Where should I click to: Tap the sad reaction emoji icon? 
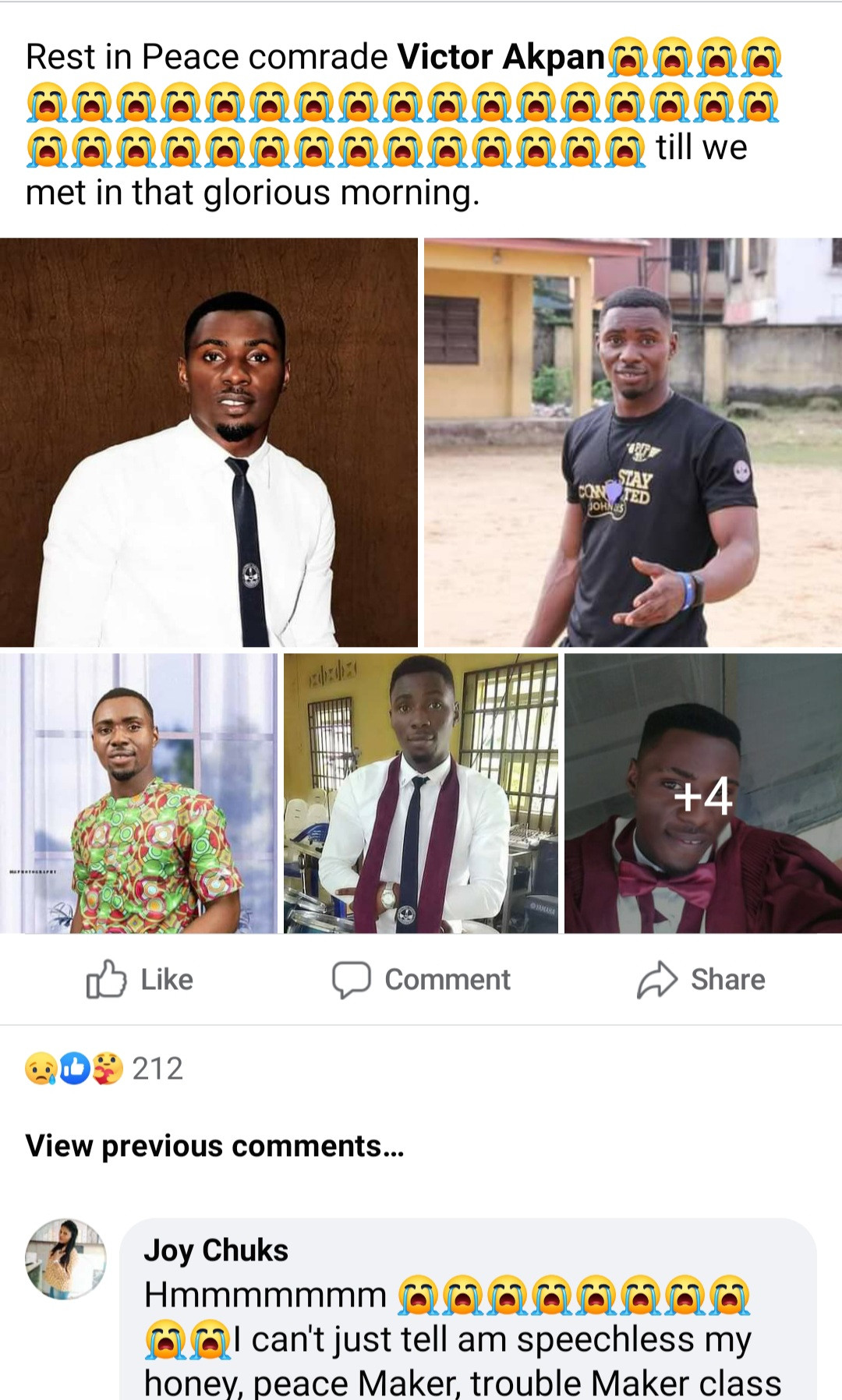41,1069
